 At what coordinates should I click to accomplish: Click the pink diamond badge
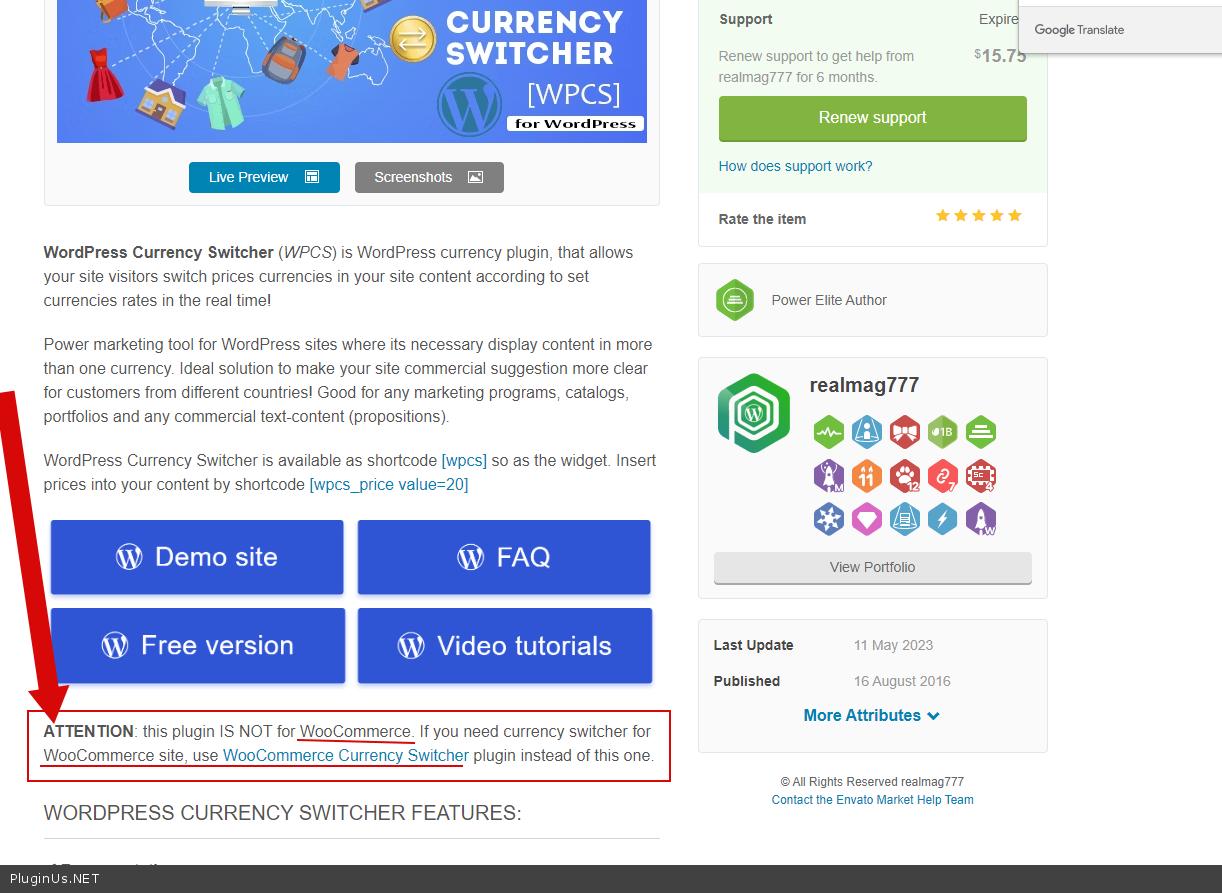point(866,519)
